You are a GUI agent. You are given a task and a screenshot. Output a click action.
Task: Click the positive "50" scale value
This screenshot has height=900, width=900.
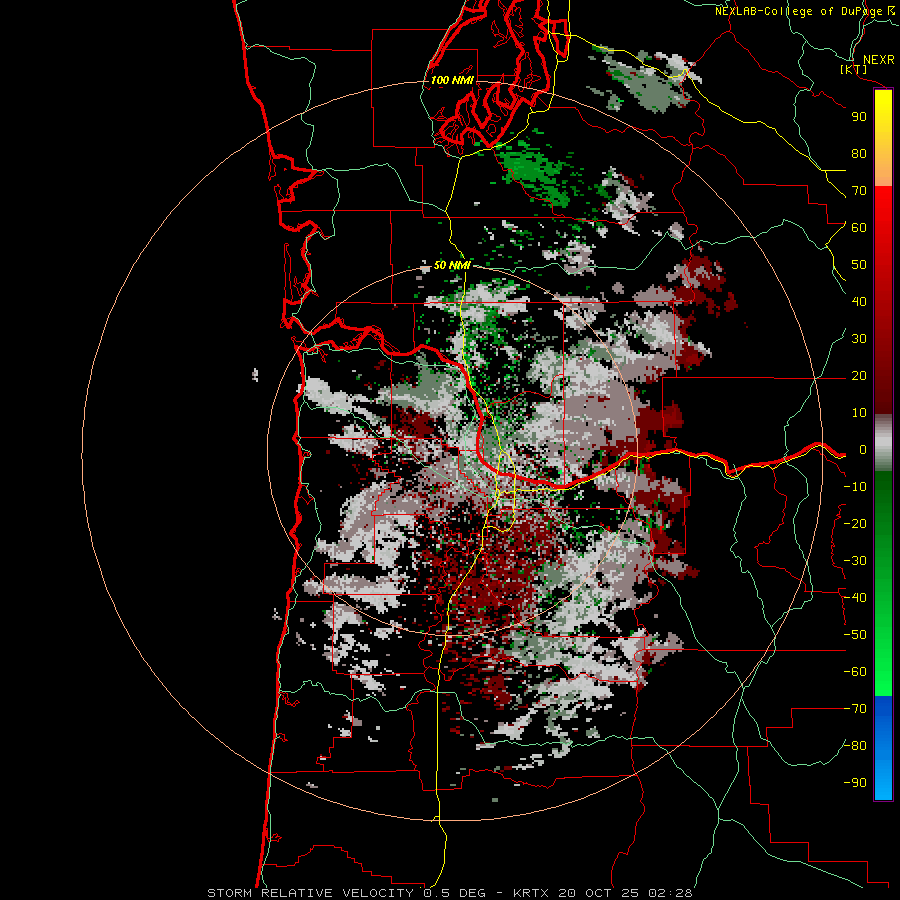pos(859,265)
